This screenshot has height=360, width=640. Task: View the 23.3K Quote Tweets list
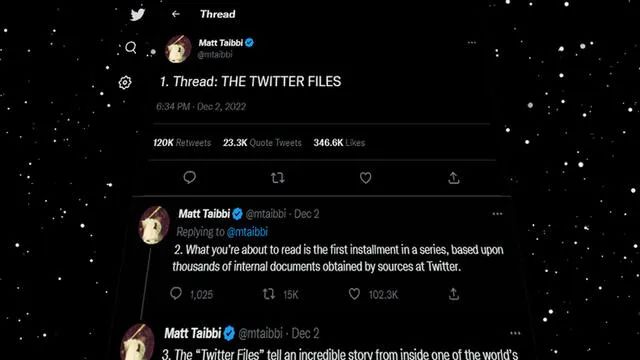262,142
